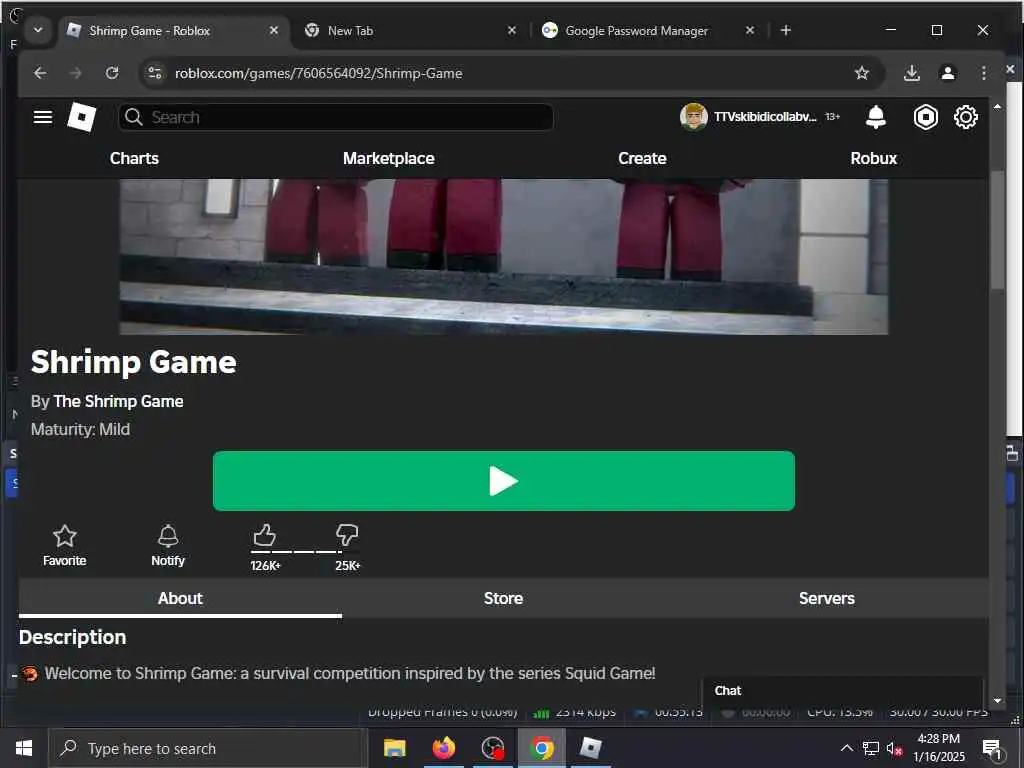
Task: Dislike the game with thumbs down
Action: (x=347, y=535)
